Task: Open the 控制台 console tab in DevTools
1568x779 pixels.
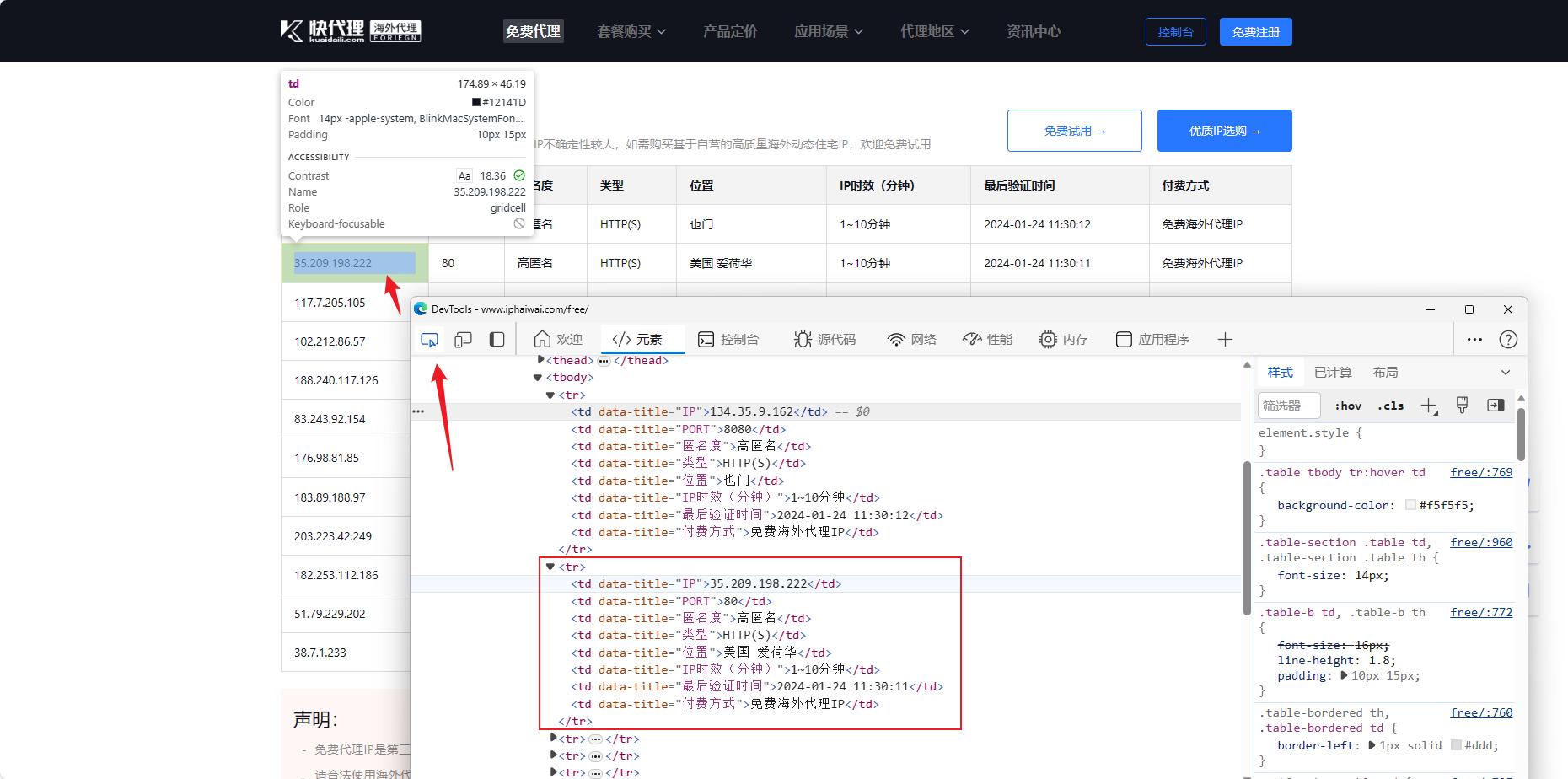Action: coord(728,339)
